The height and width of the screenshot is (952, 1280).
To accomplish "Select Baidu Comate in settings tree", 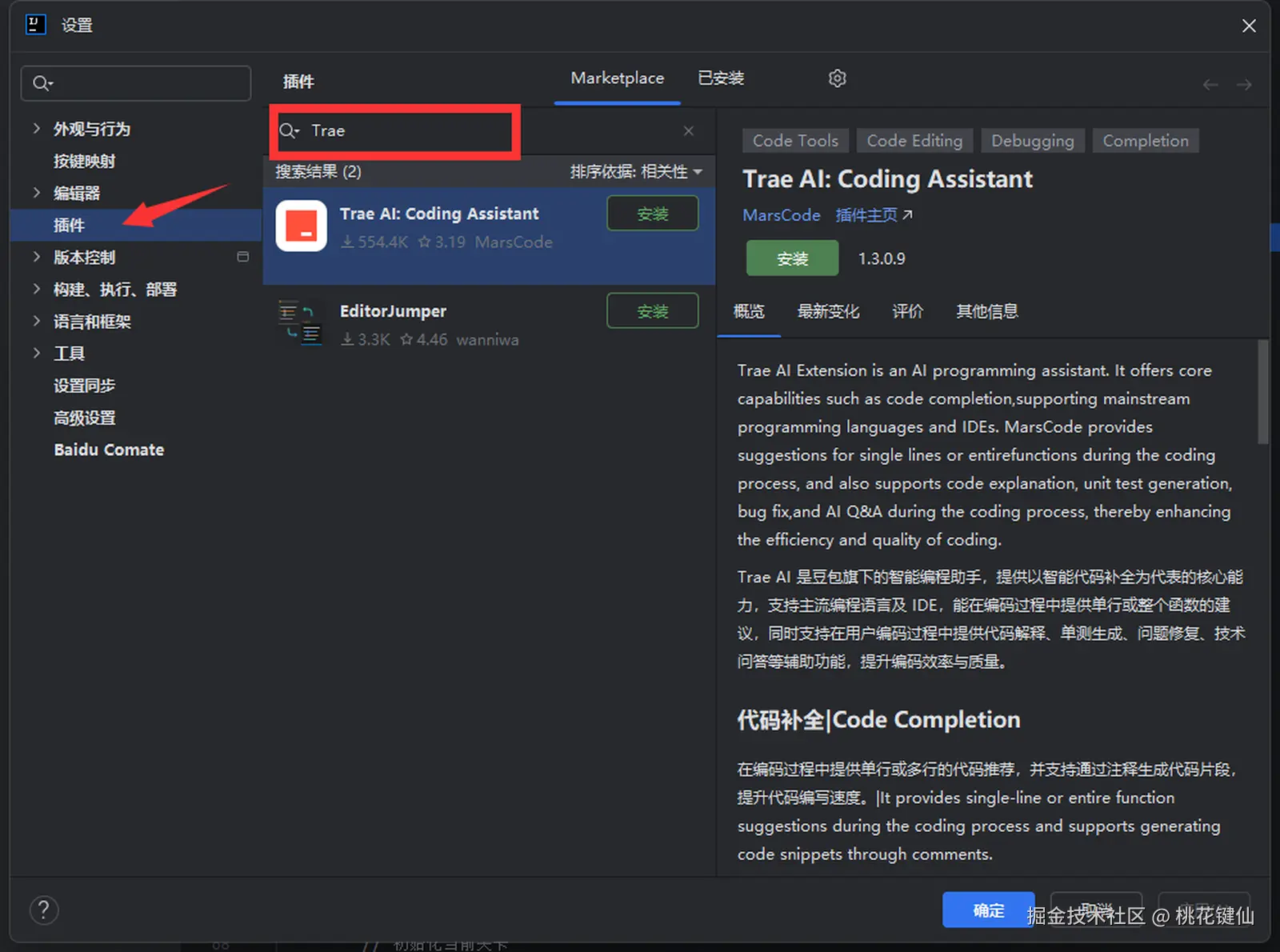I will [109, 450].
